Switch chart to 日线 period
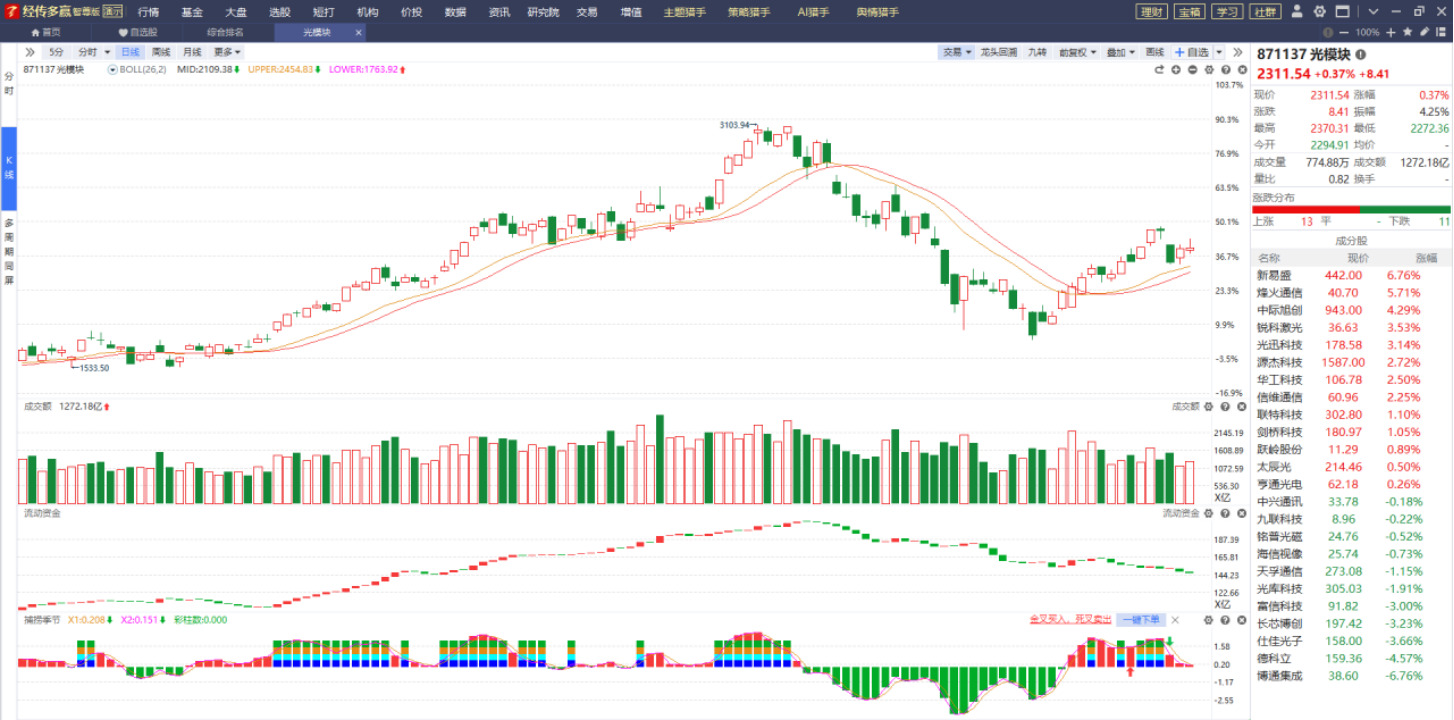1454x720 pixels. click(x=130, y=52)
